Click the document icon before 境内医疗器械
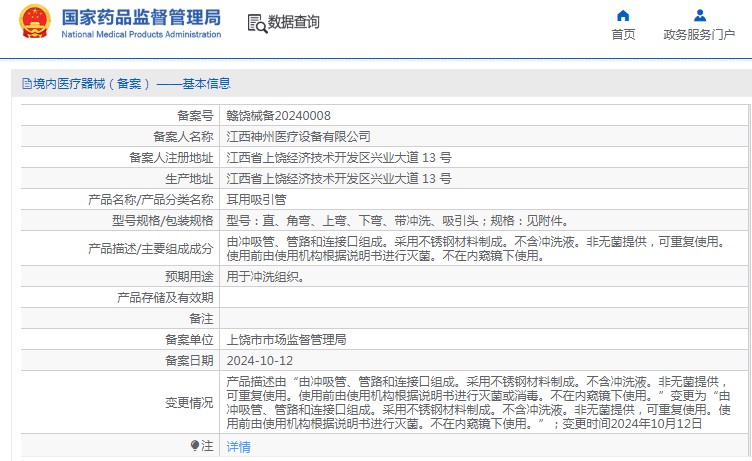Image resolution: width=752 pixels, height=461 pixels. pos(27,84)
